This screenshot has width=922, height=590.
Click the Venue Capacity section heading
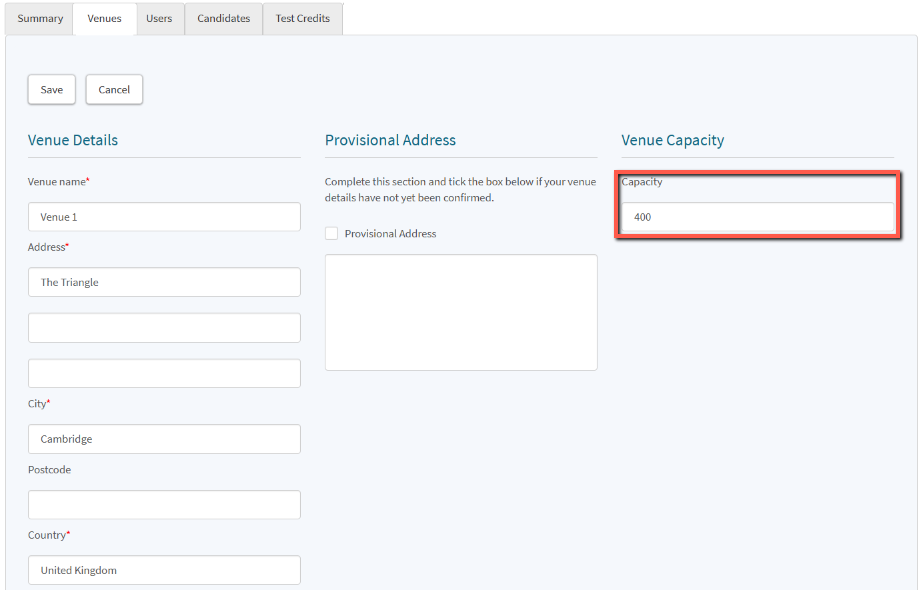tap(672, 140)
